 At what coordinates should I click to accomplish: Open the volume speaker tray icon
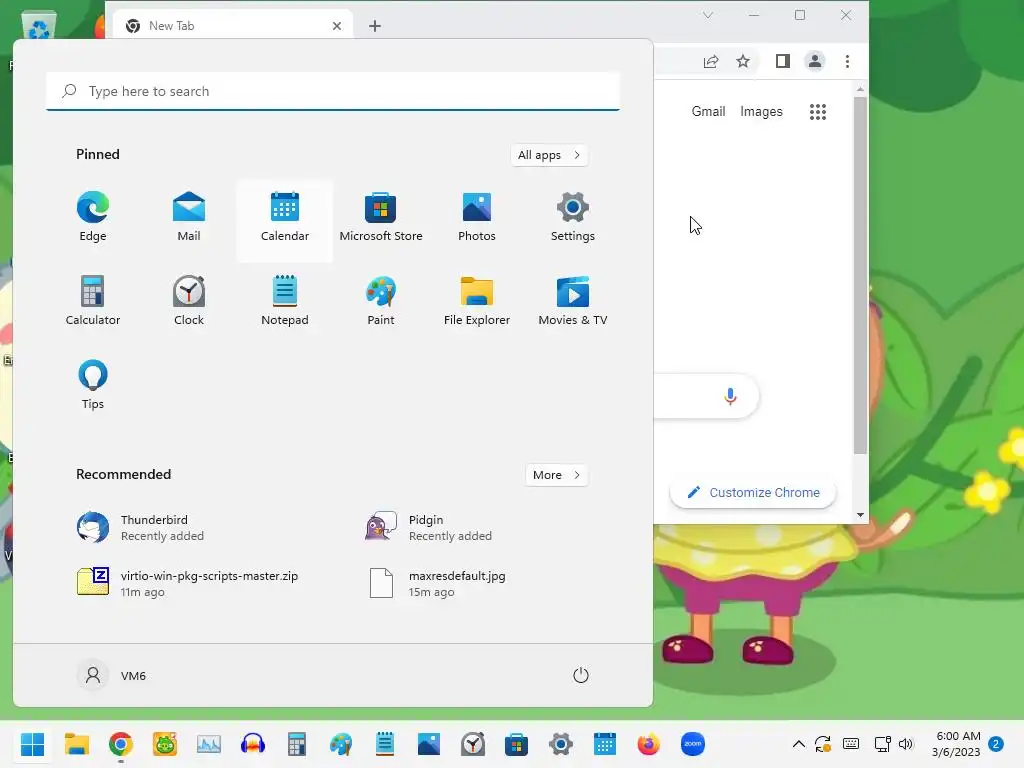905,744
